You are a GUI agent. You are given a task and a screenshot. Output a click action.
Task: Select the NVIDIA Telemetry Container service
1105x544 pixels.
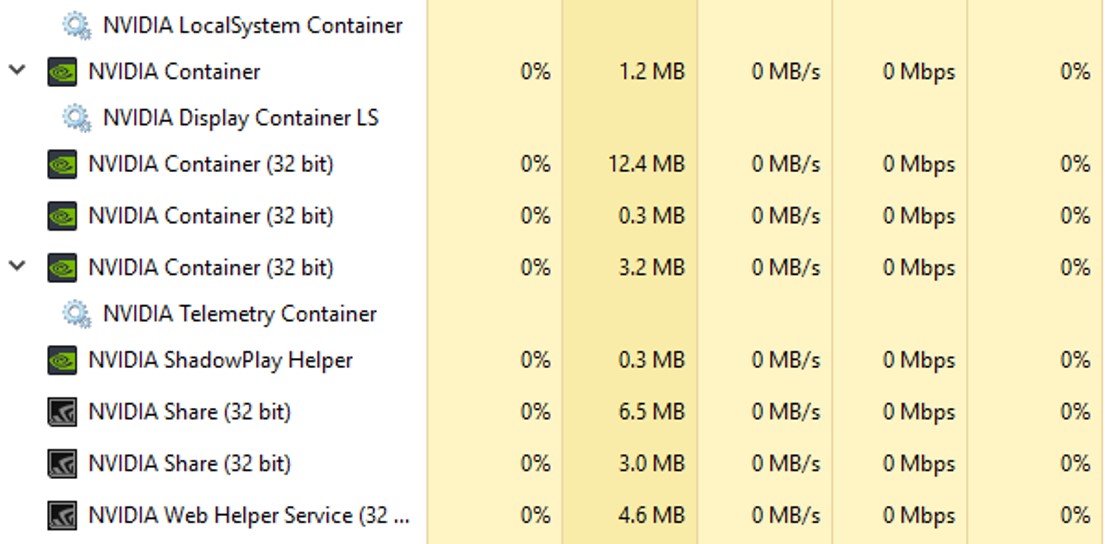pos(239,314)
